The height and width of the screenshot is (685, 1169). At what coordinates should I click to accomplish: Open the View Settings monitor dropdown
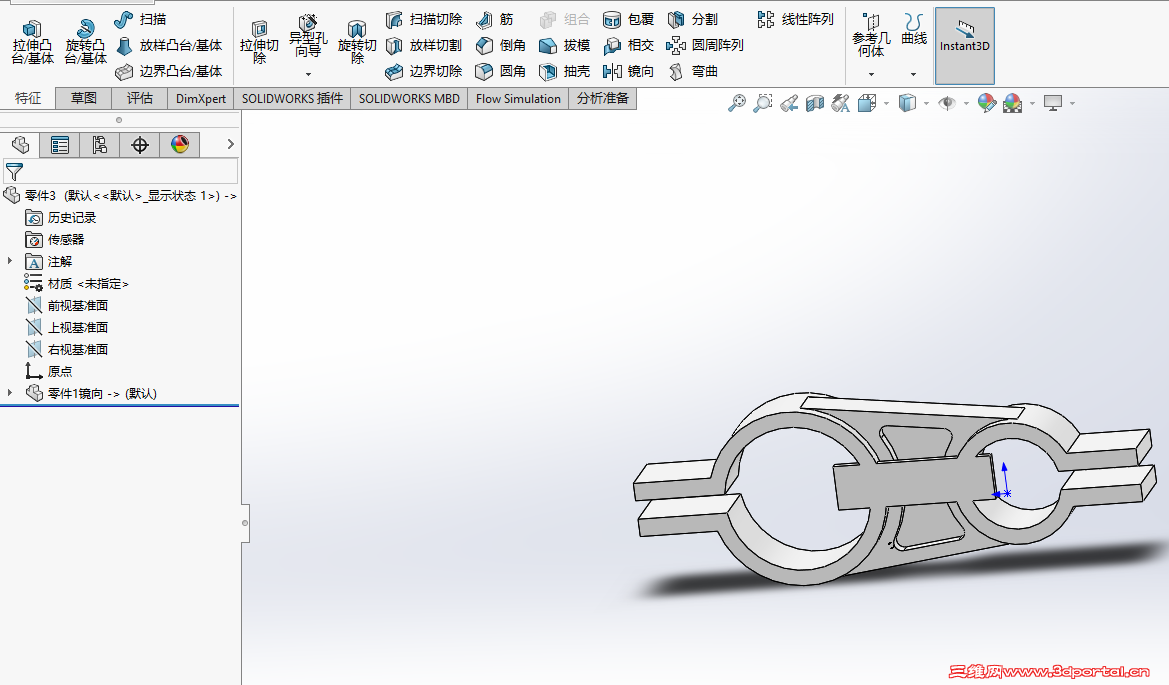pos(1072,104)
